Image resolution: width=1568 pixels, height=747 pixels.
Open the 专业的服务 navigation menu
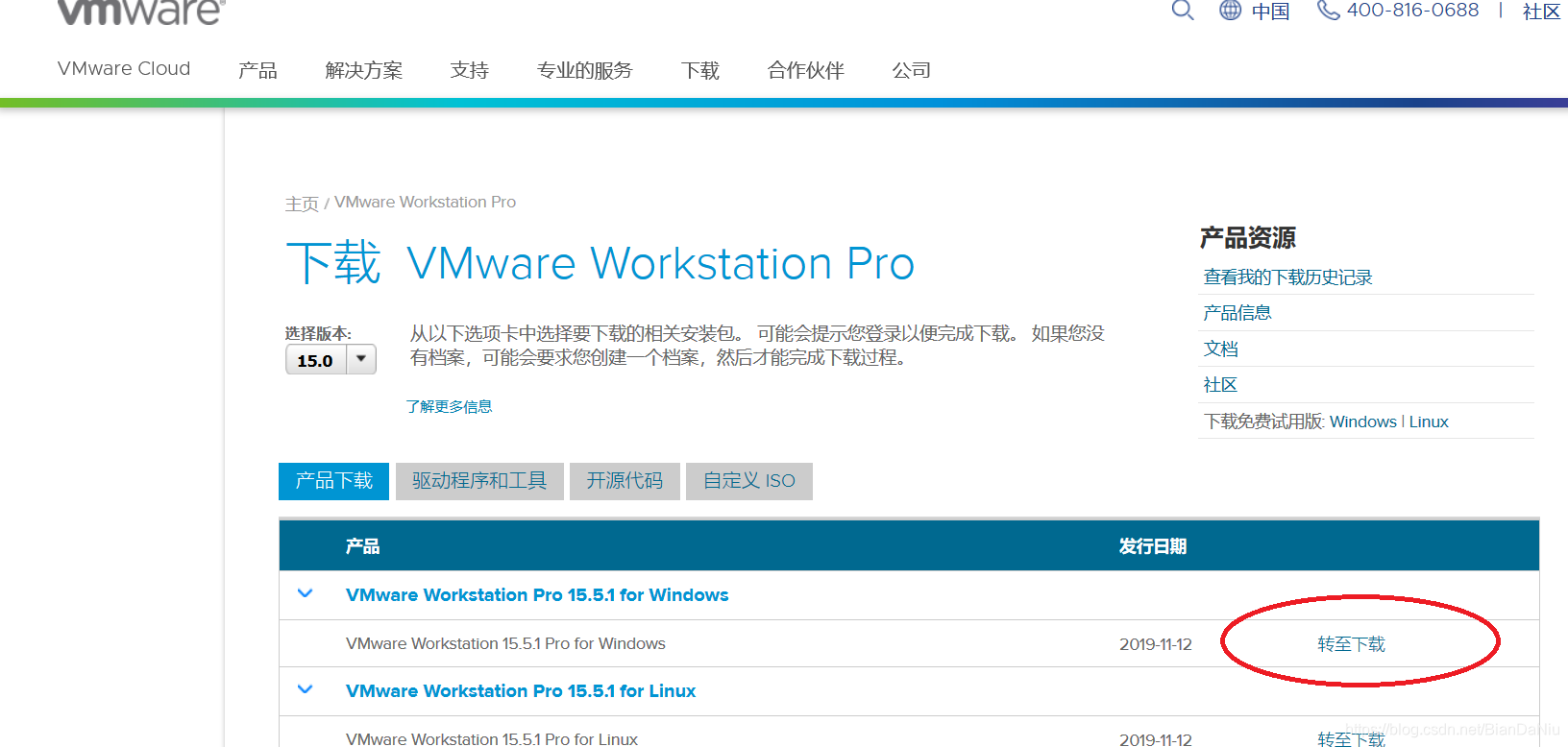point(585,70)
